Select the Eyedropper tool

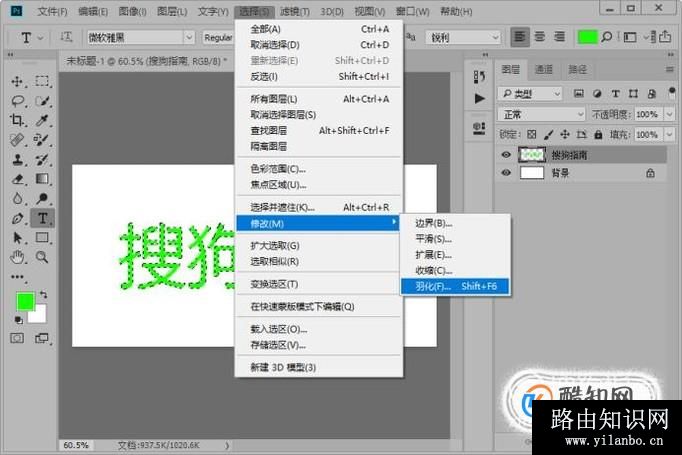tap(42, 120)
